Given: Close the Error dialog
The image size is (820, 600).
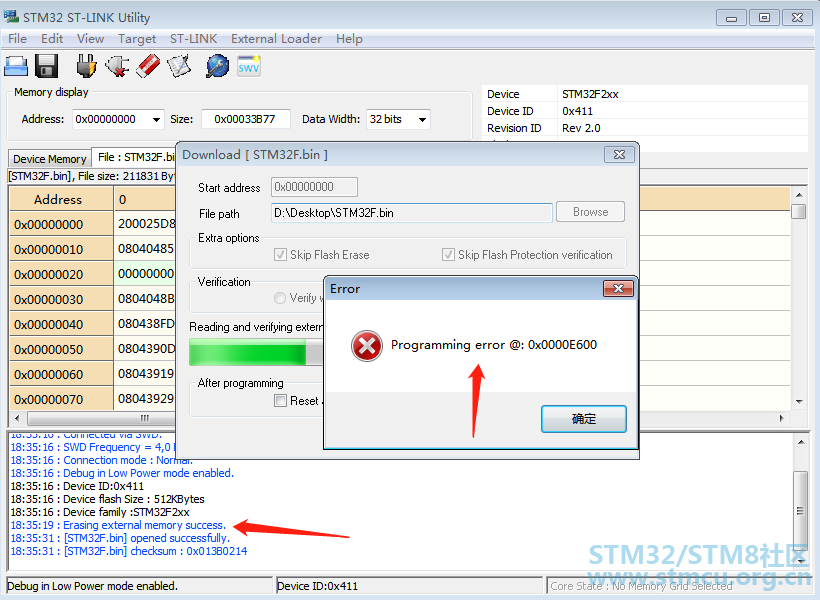Looking at the screenshot, I should pos(618,288).
